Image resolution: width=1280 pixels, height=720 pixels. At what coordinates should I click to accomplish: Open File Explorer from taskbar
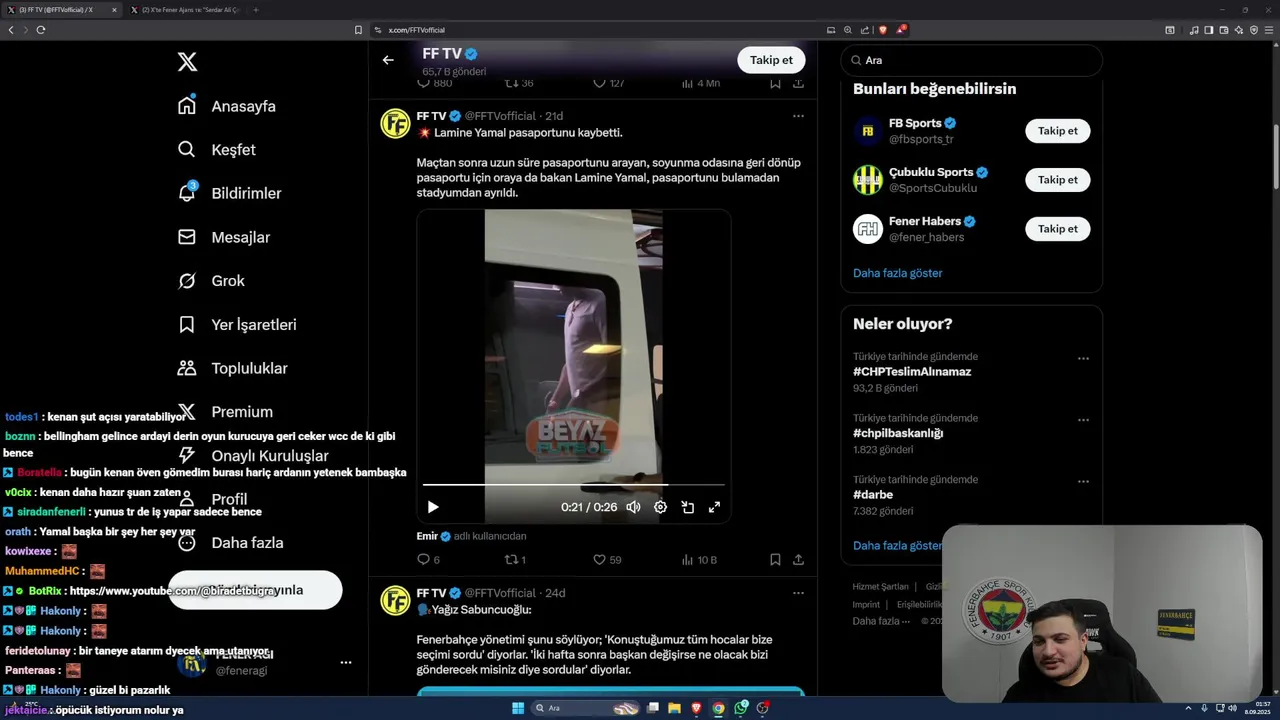click(x=674, y=708)
